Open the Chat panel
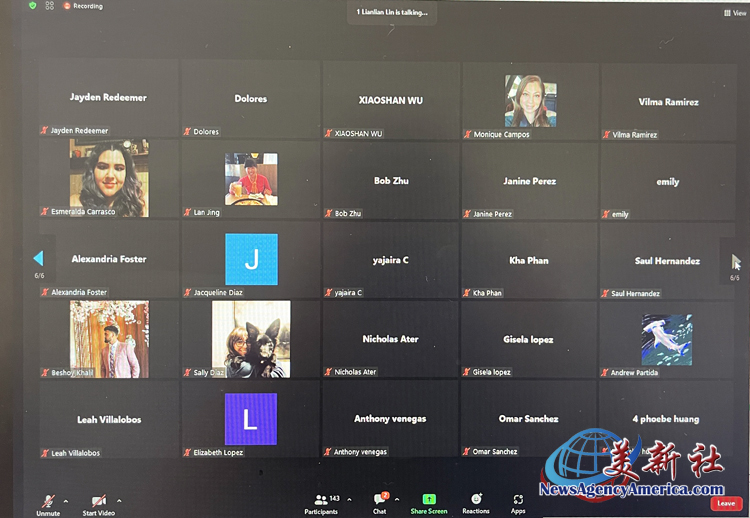The height and width of the screenshot is (518, 750). (380, 504)
